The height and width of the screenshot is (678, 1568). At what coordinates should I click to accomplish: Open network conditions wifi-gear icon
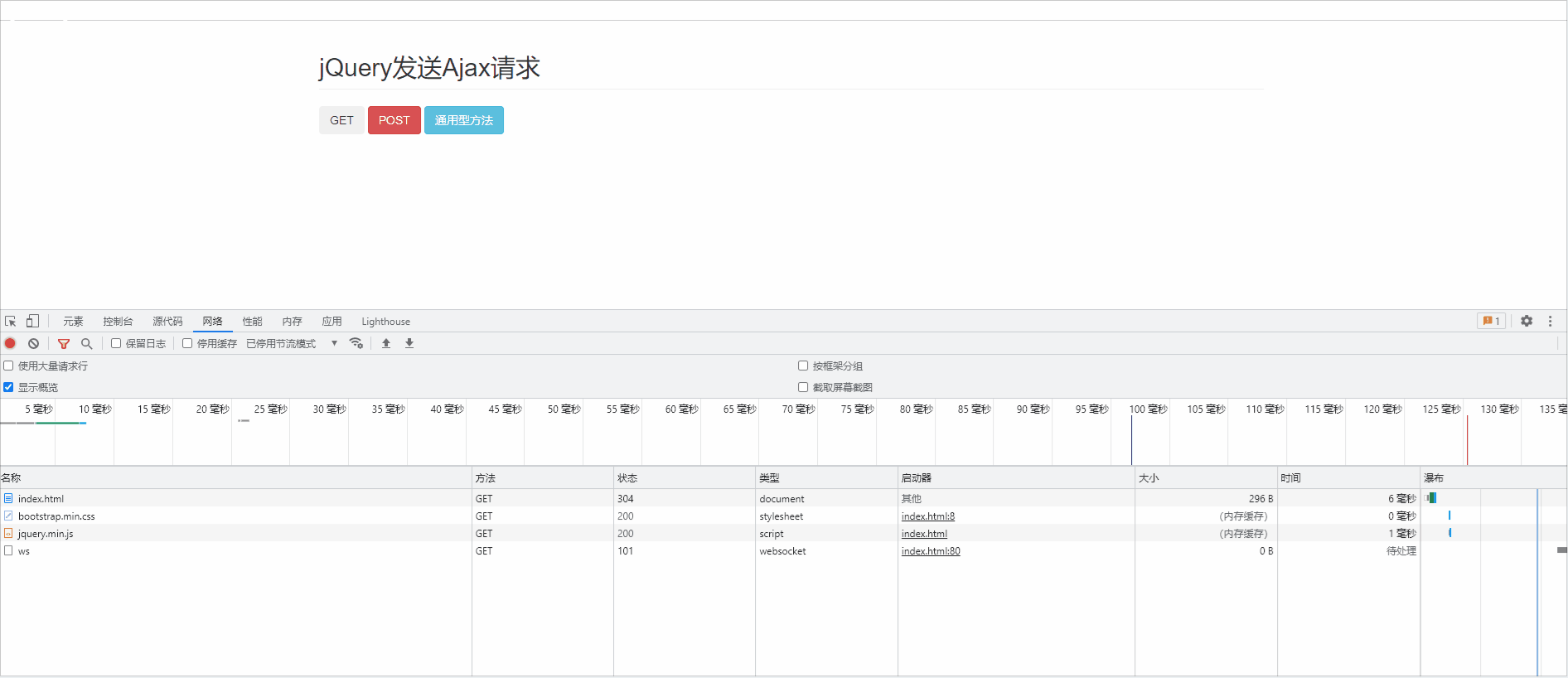tap(356, 343)
